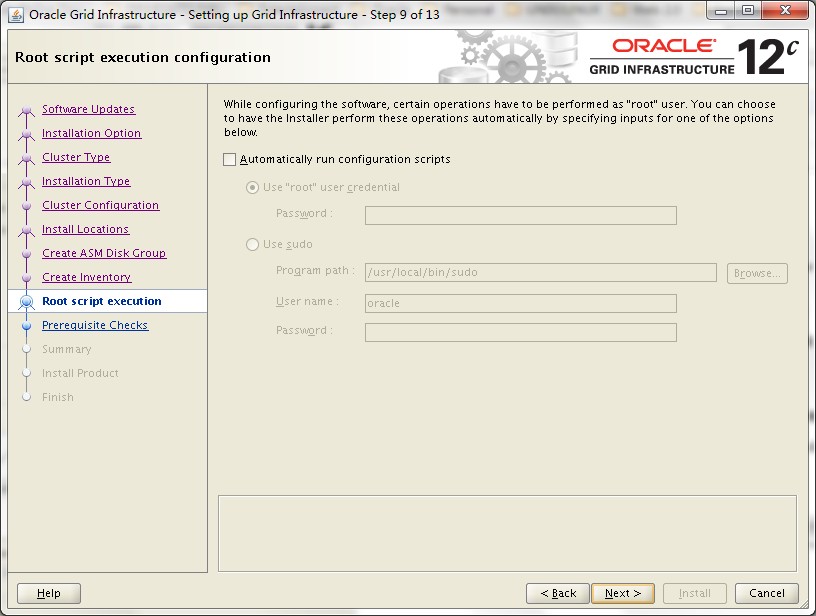Viewport: 816px width, 616px height.
Task: Click the Summary step label
Action: point(67,349)
